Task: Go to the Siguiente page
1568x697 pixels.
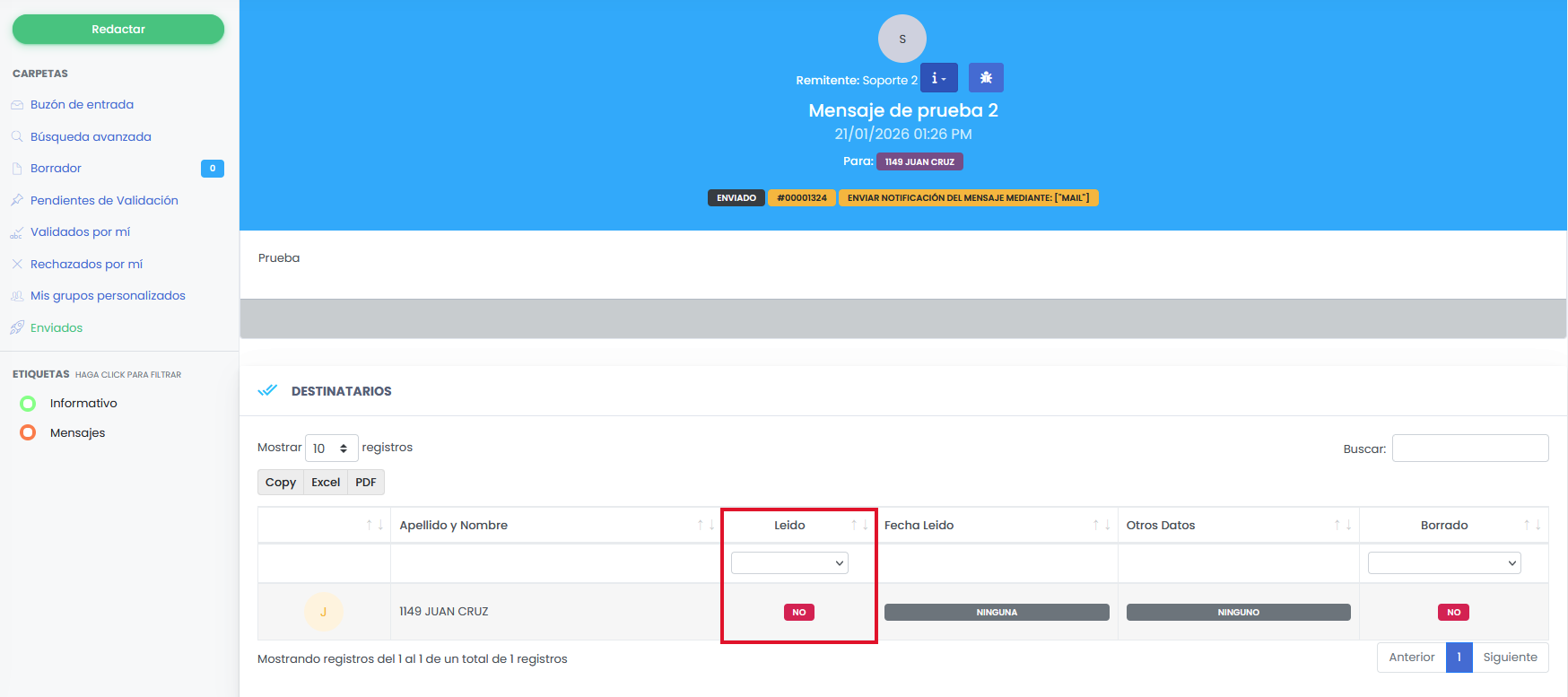Action: click(x=1511, y=658)
